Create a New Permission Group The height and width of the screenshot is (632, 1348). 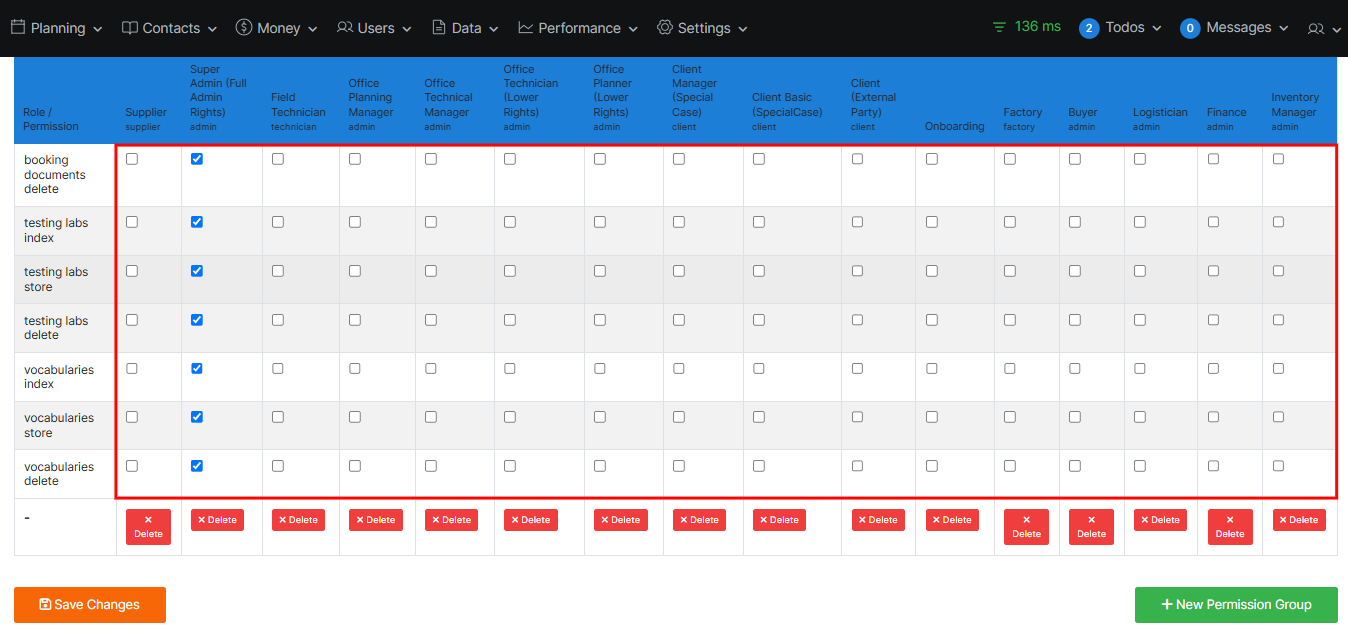click(1236, 605)
